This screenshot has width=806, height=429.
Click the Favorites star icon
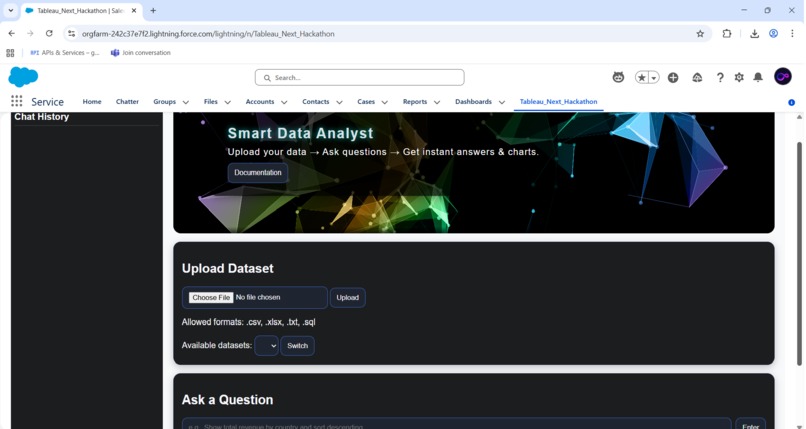pos(642,78)
